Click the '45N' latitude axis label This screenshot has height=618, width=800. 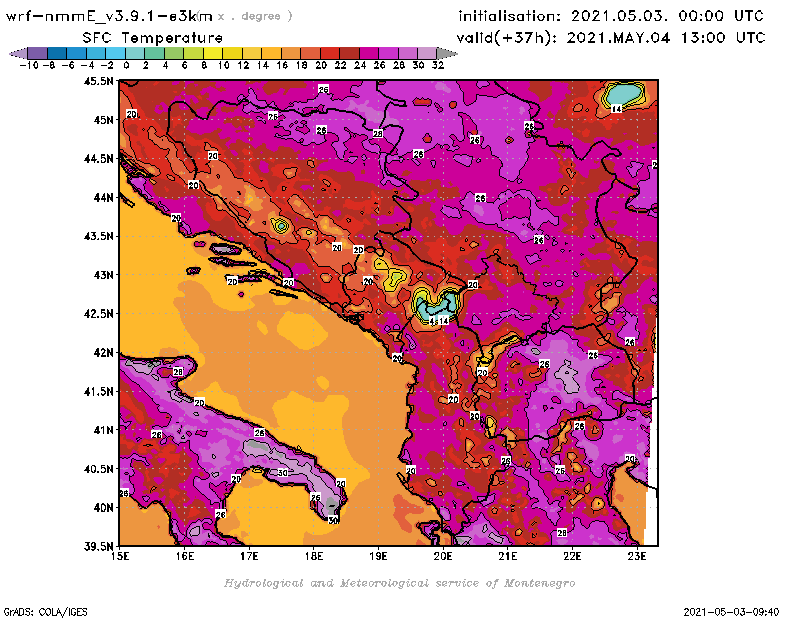(x=103, y=120)
